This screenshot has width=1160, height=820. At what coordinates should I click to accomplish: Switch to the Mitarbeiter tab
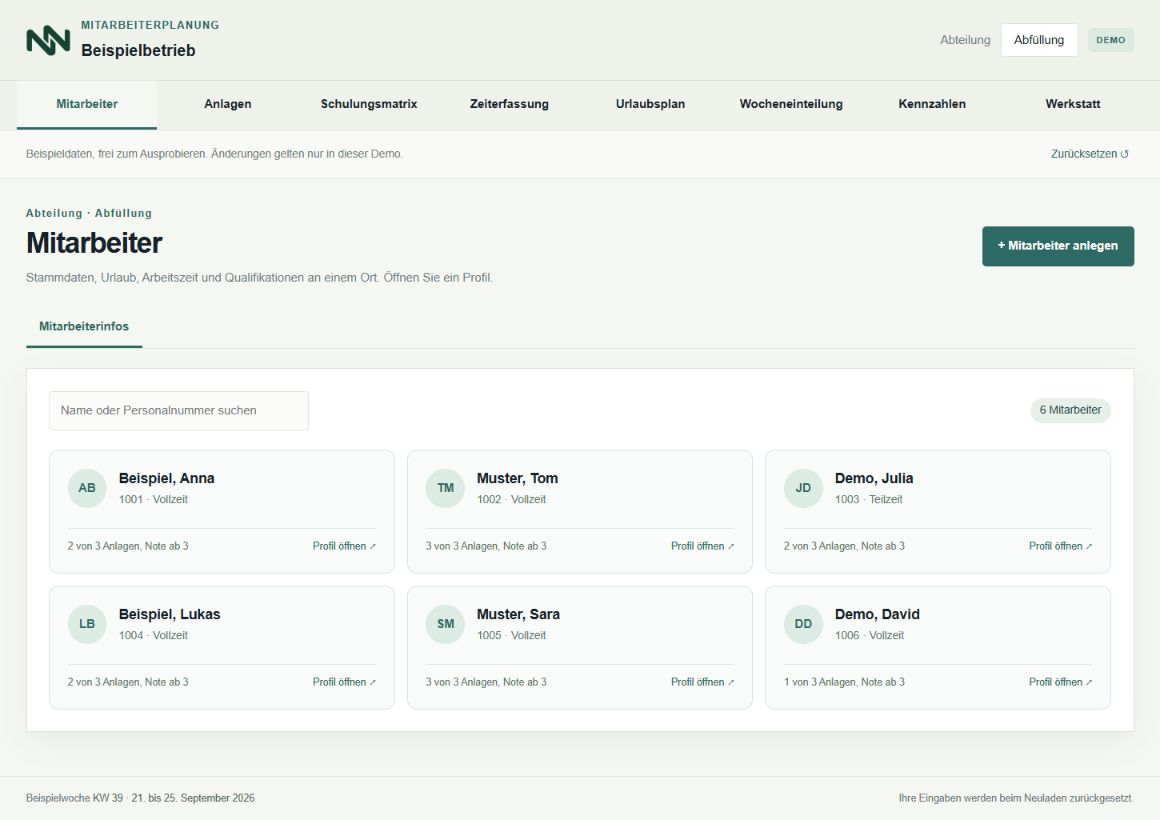coord(87,104)
